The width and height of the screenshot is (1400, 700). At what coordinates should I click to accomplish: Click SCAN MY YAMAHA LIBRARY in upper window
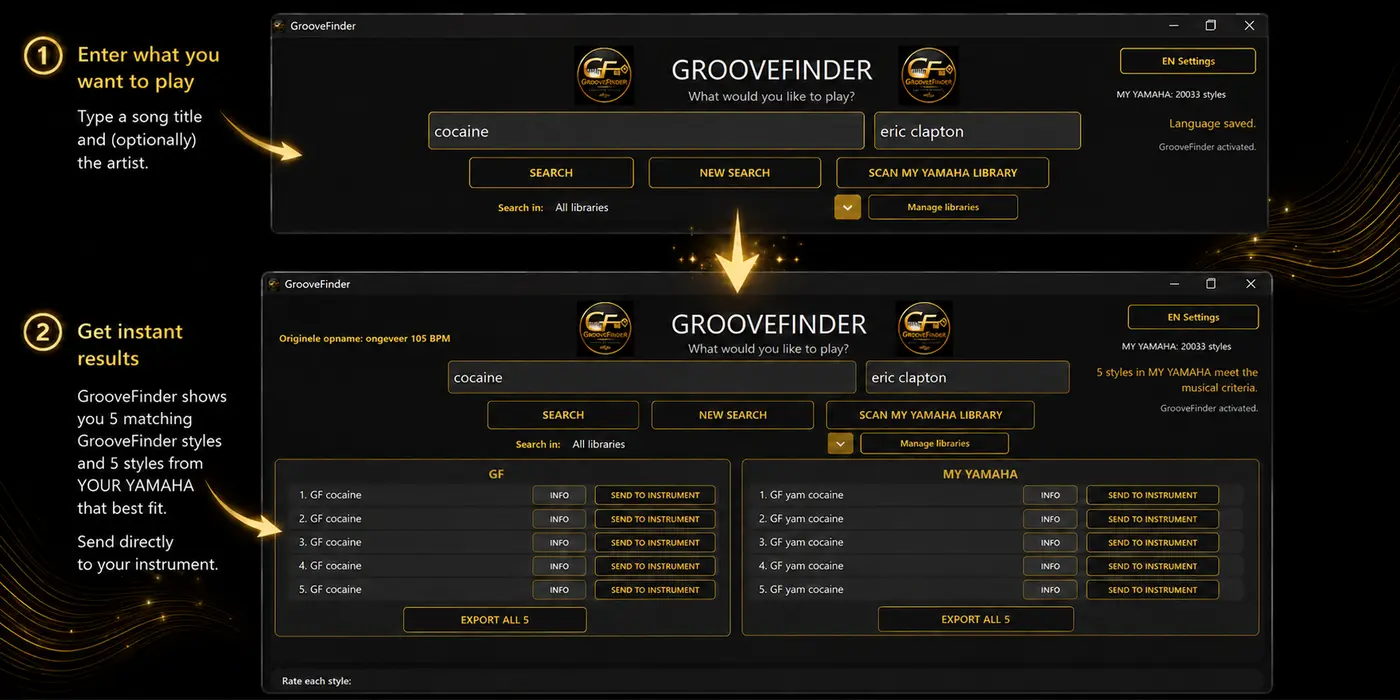click(x=942, y=173)
